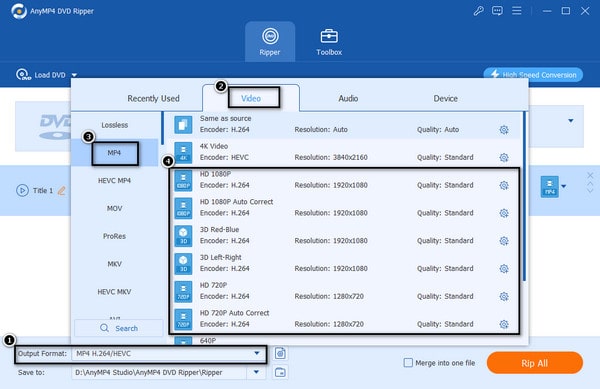Click the Rip All button
The height and width of the screenshot is (389, 600).
pyautogui.click(x=535, y=363)
